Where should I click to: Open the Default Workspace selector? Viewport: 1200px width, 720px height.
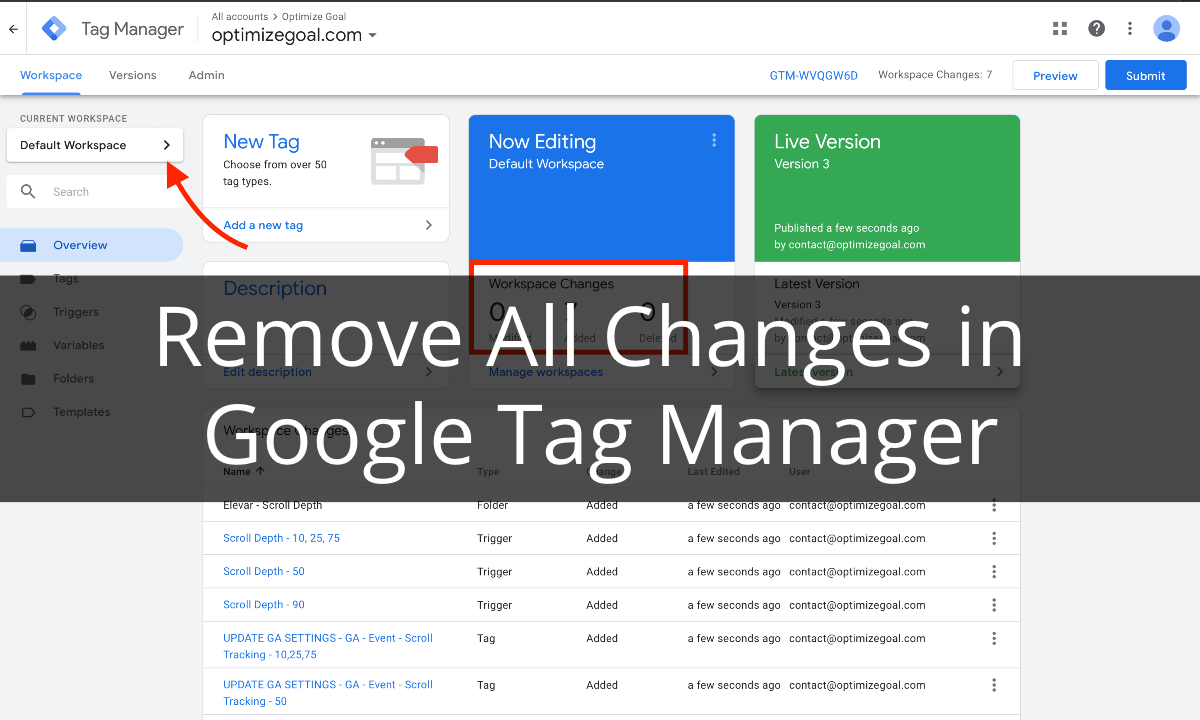click(95, 145)
